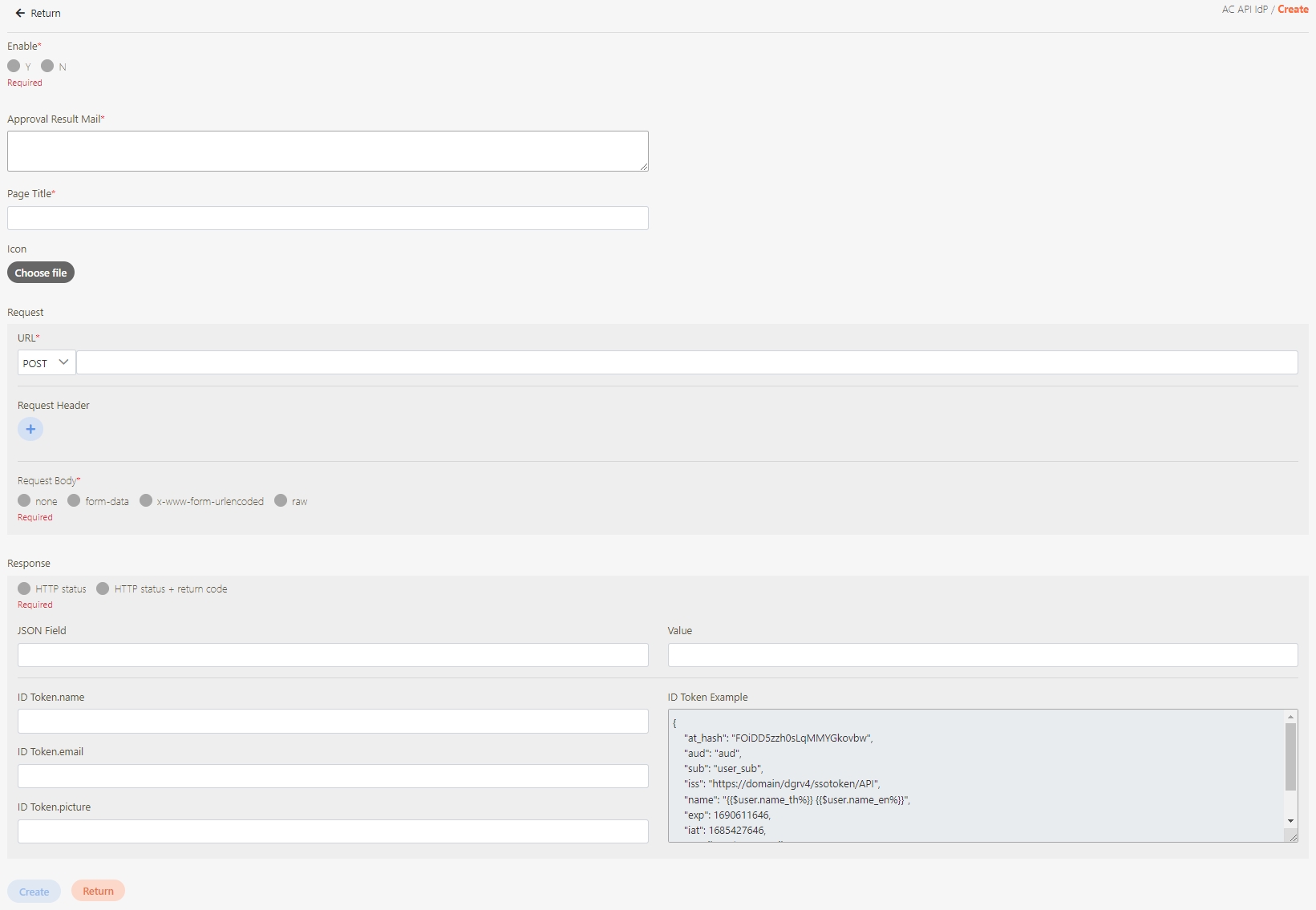Click the ID Token.email input field
Screen dimensions: 1316x910
tap(333, 776)
